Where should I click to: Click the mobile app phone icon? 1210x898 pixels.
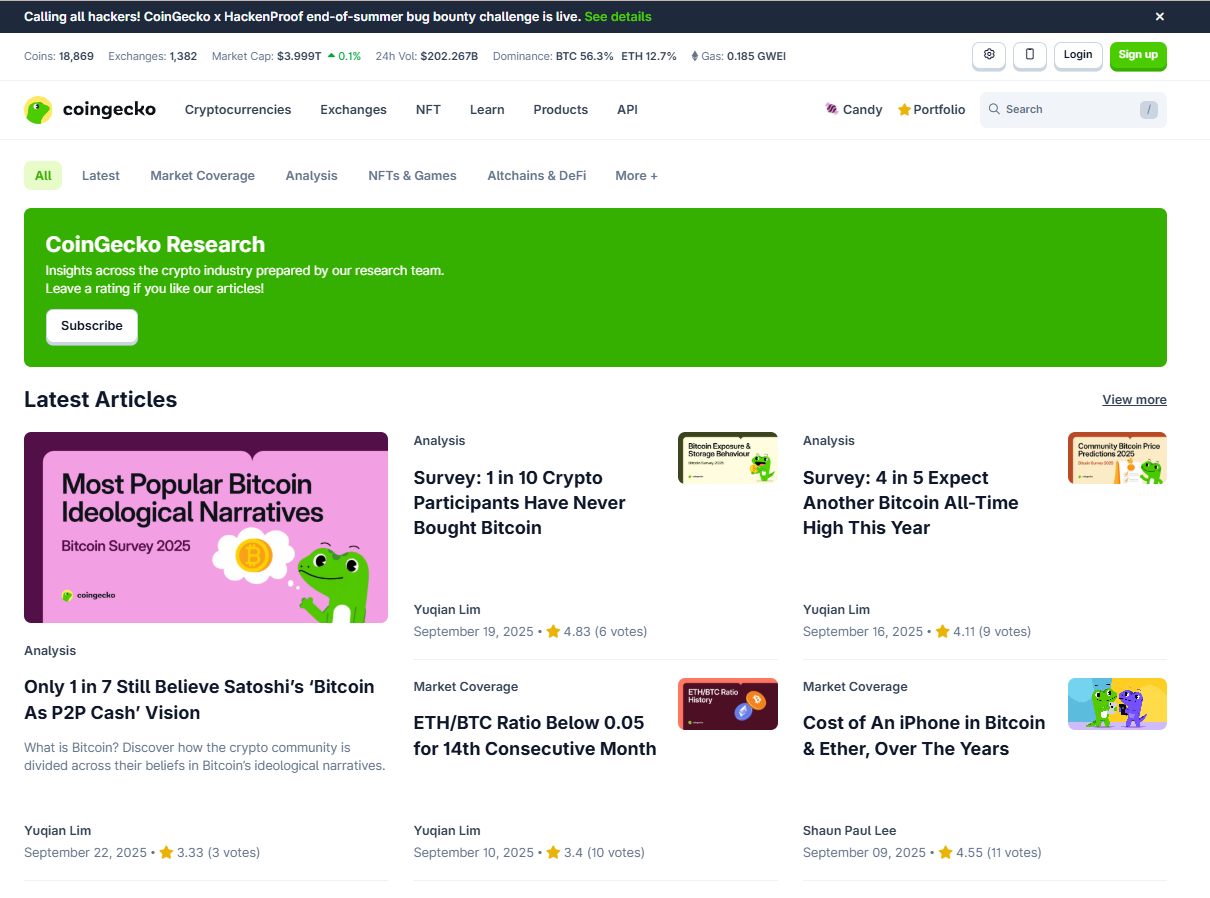click(1029, 55)
